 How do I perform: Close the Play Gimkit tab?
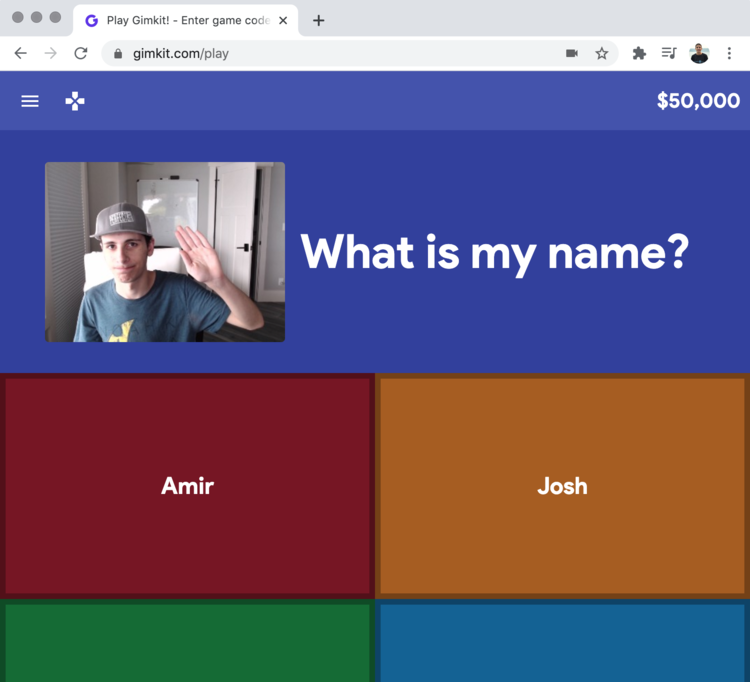[283, 21]
